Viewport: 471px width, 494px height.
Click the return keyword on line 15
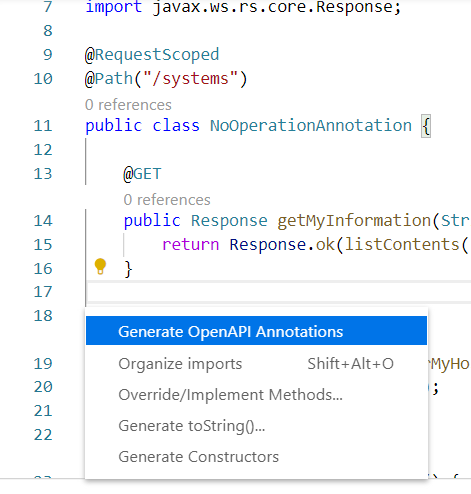pos(190,245)
